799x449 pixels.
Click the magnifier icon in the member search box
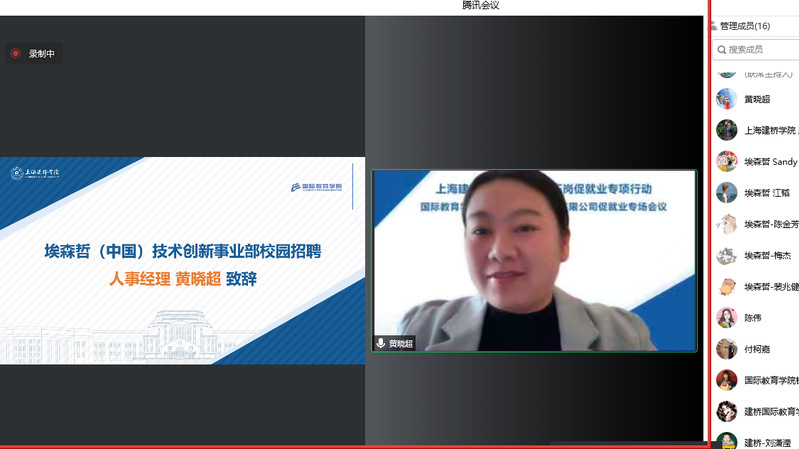point(722,50)
